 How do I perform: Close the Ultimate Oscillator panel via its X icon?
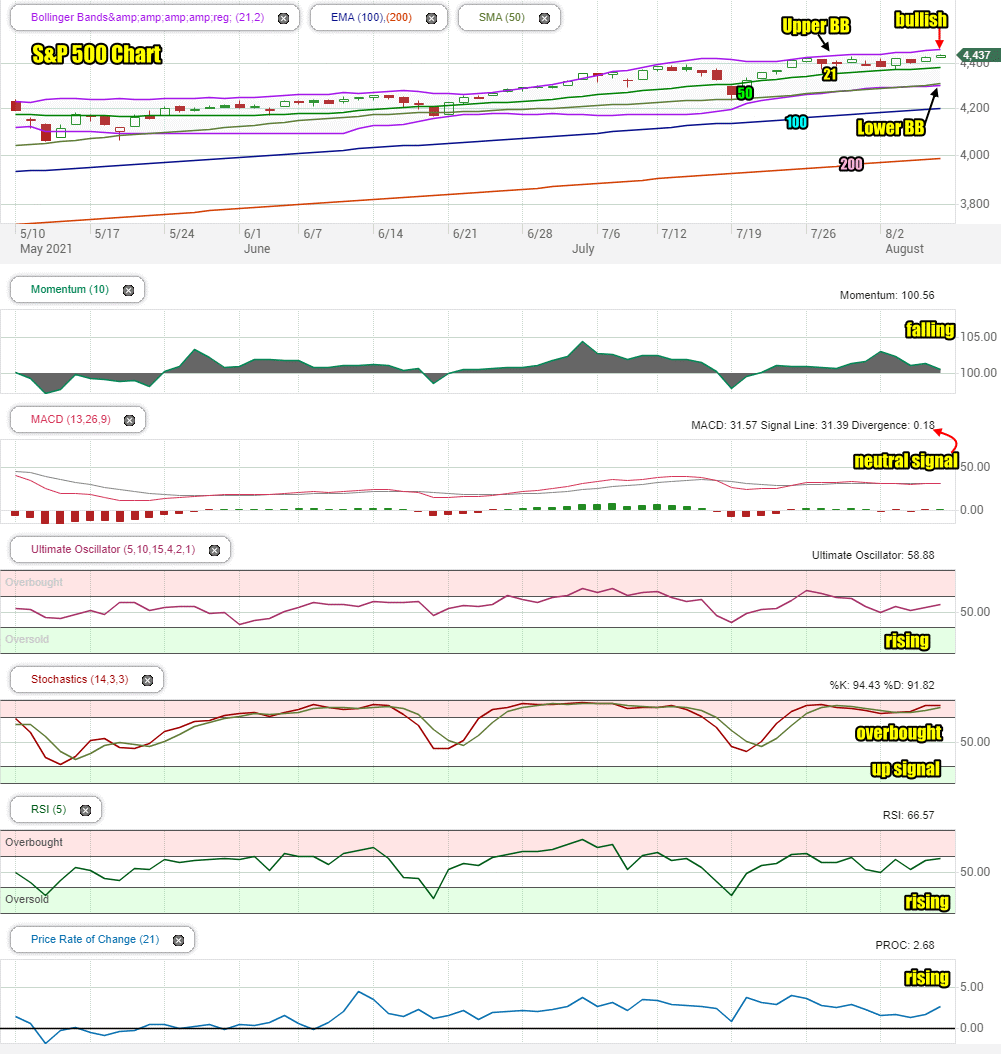[x=214, y=551]
